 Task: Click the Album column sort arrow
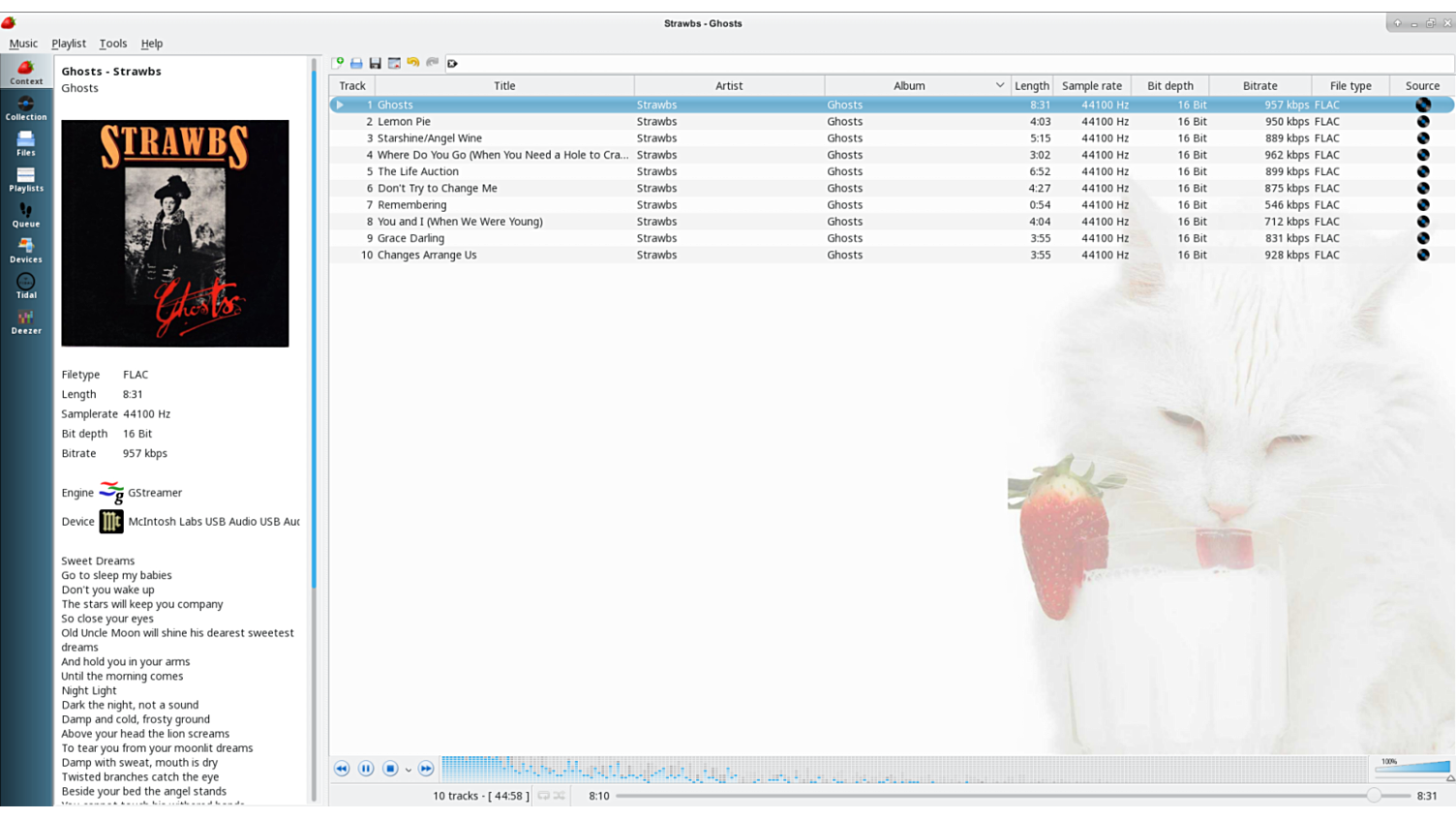point(1000,85)
